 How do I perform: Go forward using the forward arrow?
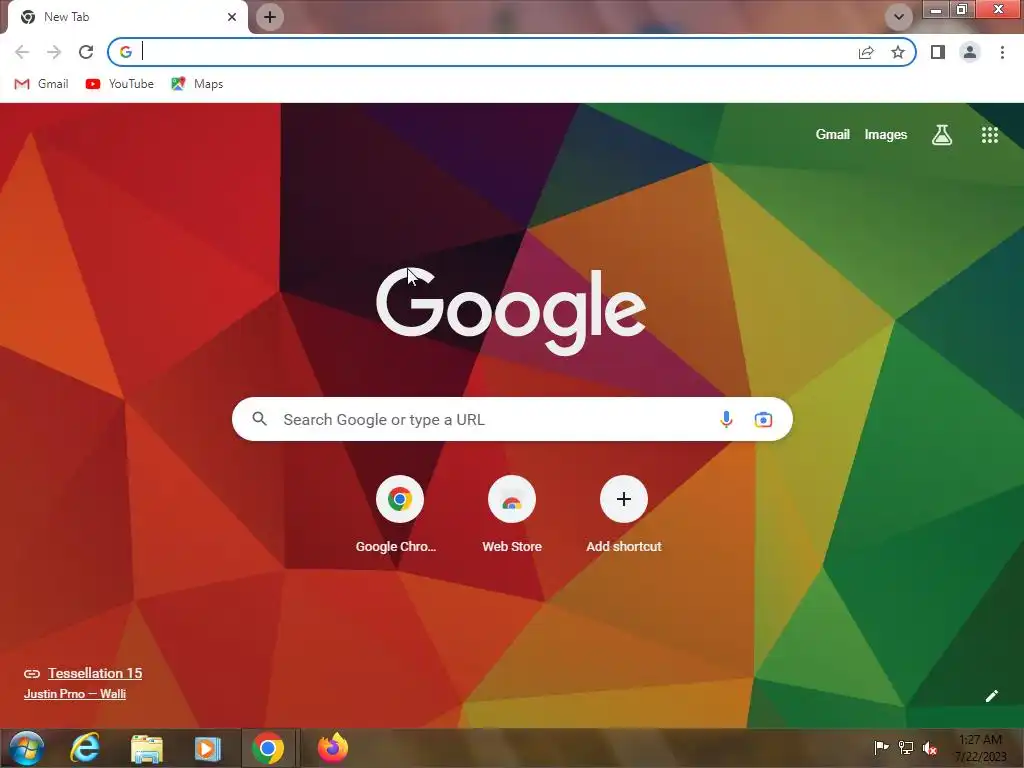(x=54, y=52)
